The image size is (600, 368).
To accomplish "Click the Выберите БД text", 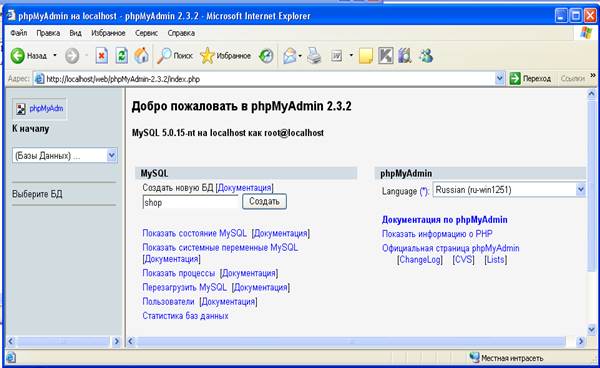I will pyautogui.click(x=37, y=194).
